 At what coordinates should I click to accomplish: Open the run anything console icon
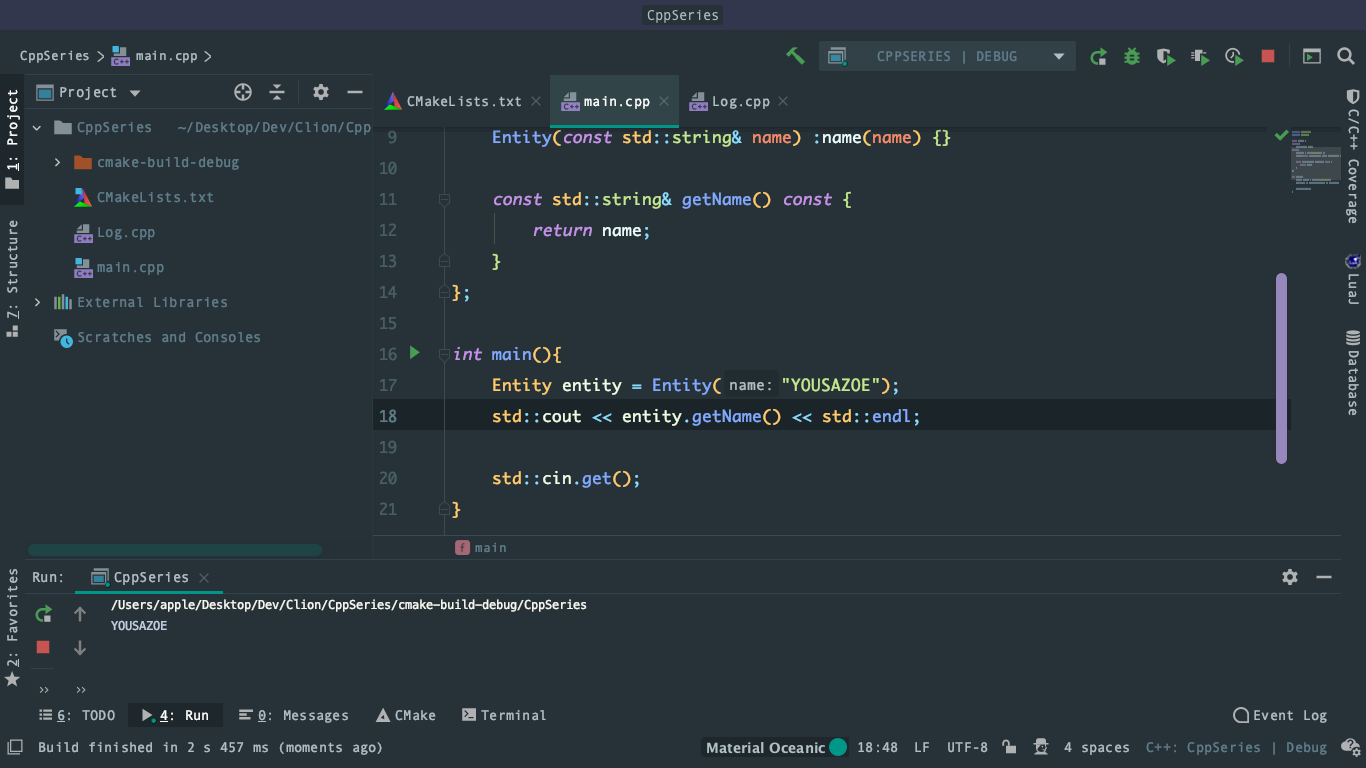(1312, 57)
